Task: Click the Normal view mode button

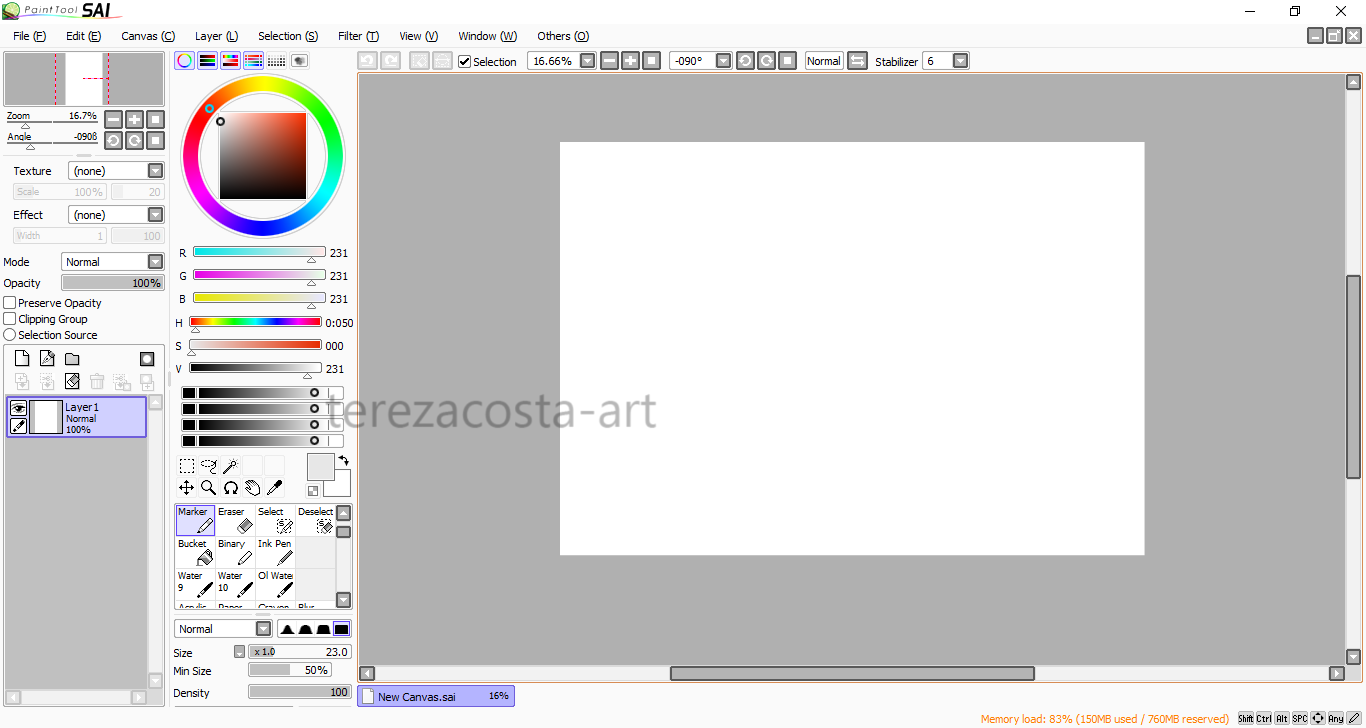Action: [824, 61]
